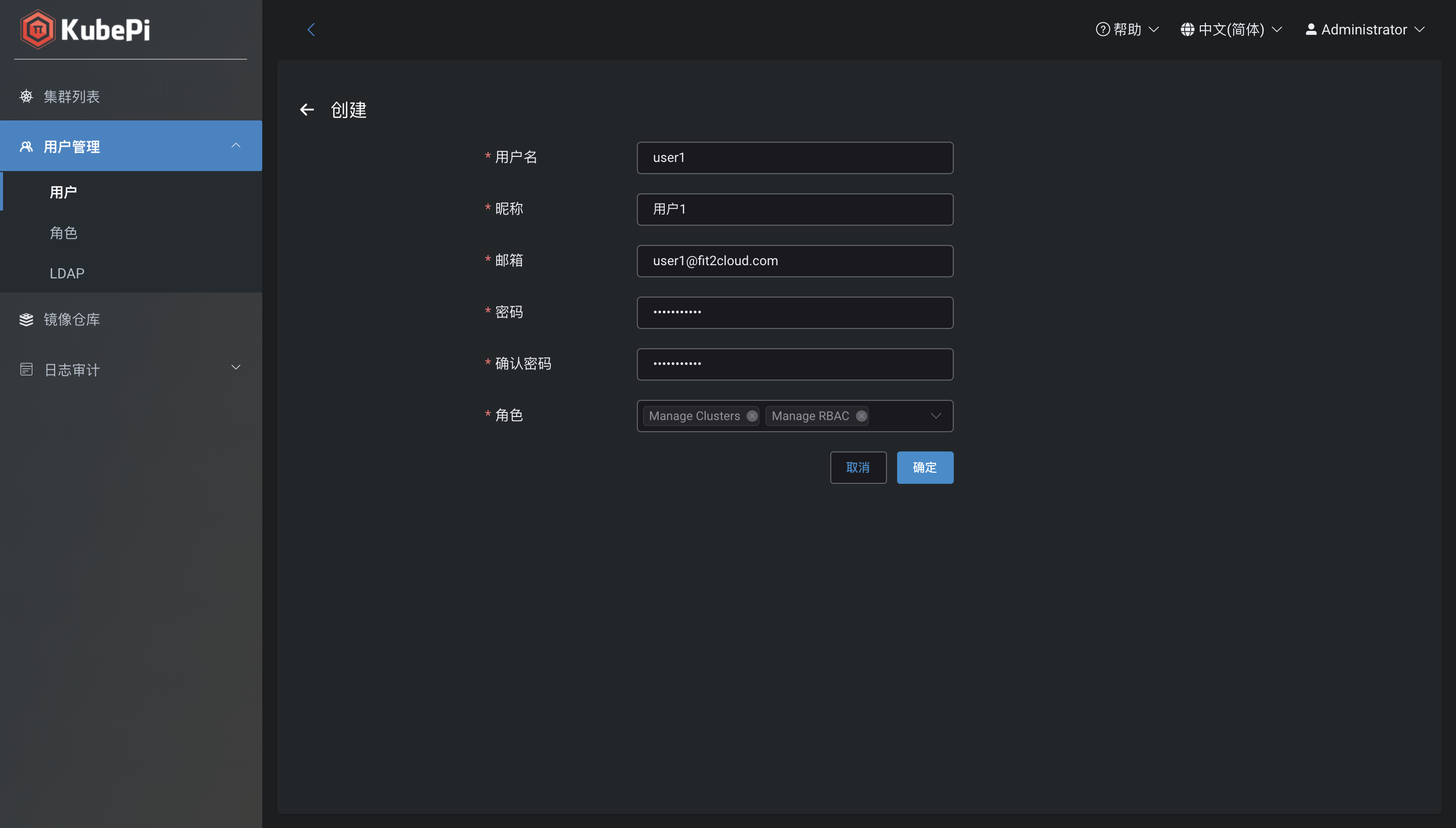
Task: Click the 日志审计 log audit icon
Action: click(26, 369)
